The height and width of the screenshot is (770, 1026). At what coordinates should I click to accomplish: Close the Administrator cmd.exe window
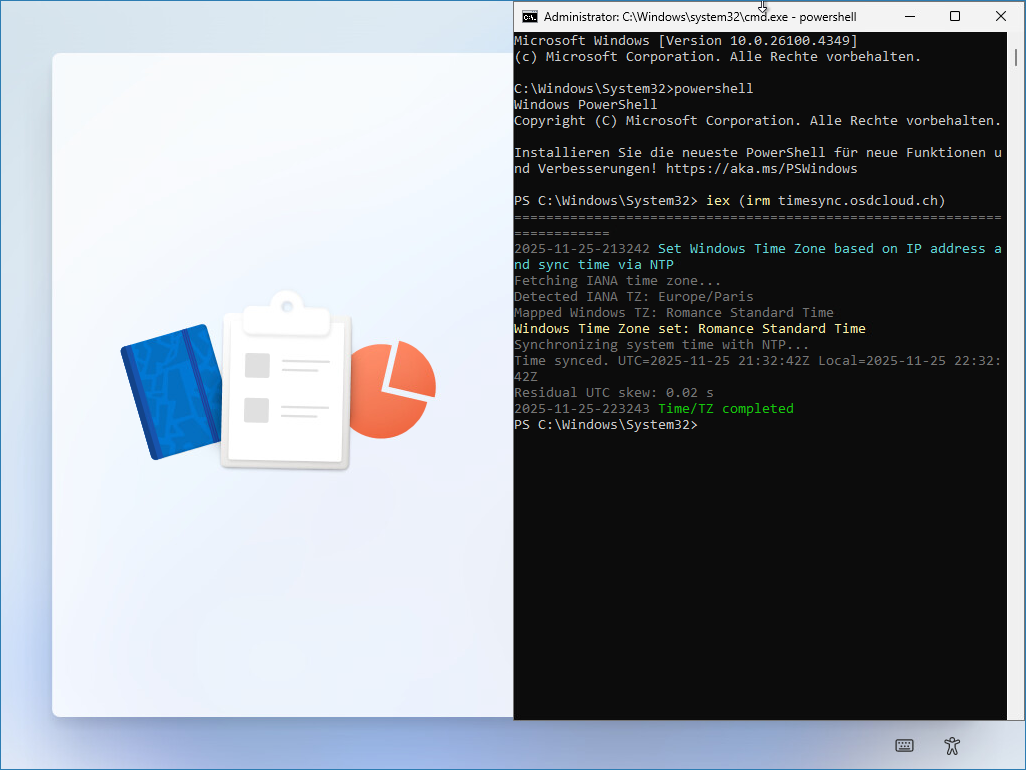[x=1001, y=16]
